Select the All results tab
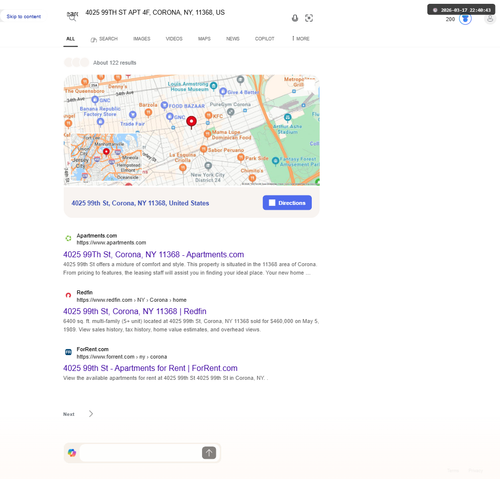 coord(70,39)
